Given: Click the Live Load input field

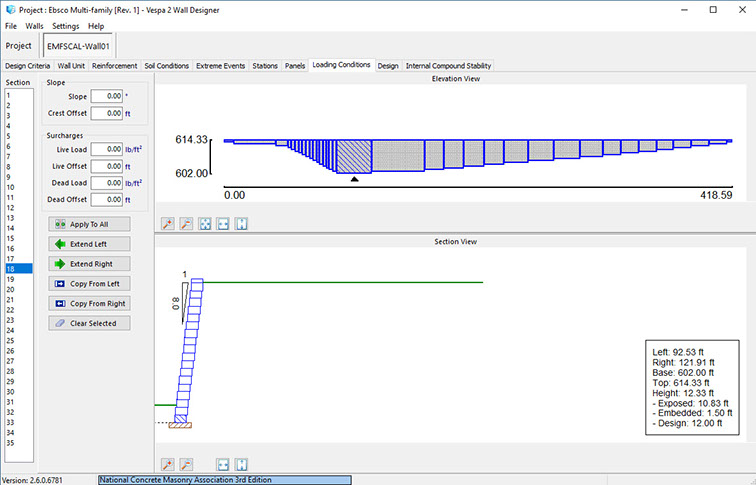Looking at the screenshot, I should point(106,148).
